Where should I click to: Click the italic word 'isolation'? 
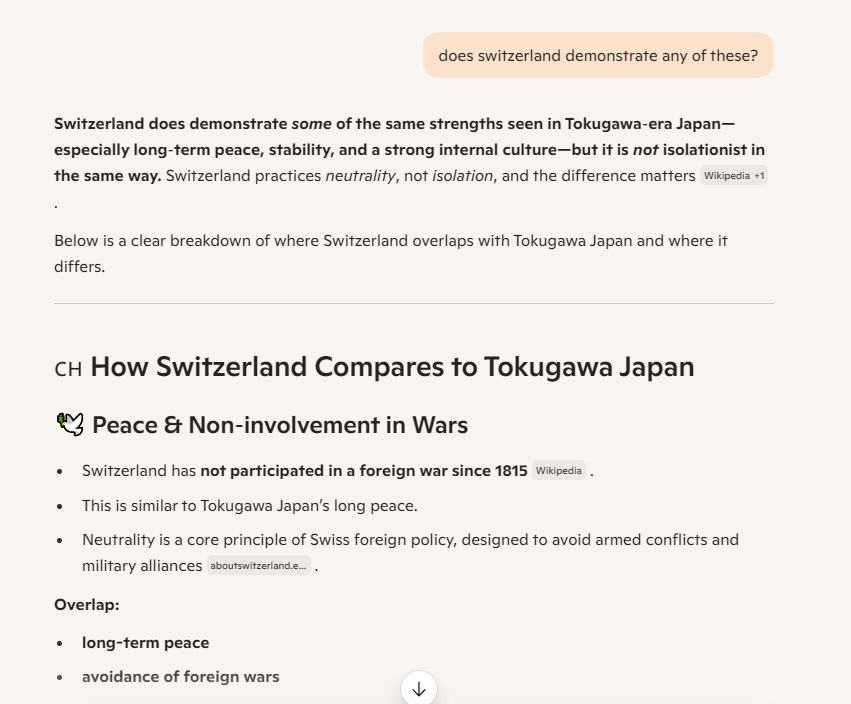click(462, 176)
